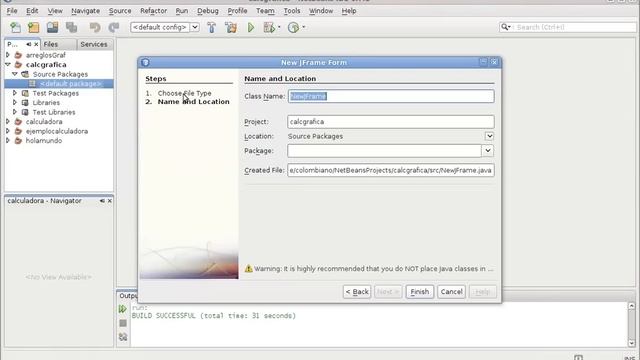Viewport: 640px width, 360px height.
Task: Click the Undo toolbar icon
Action: tap(95, 27)
